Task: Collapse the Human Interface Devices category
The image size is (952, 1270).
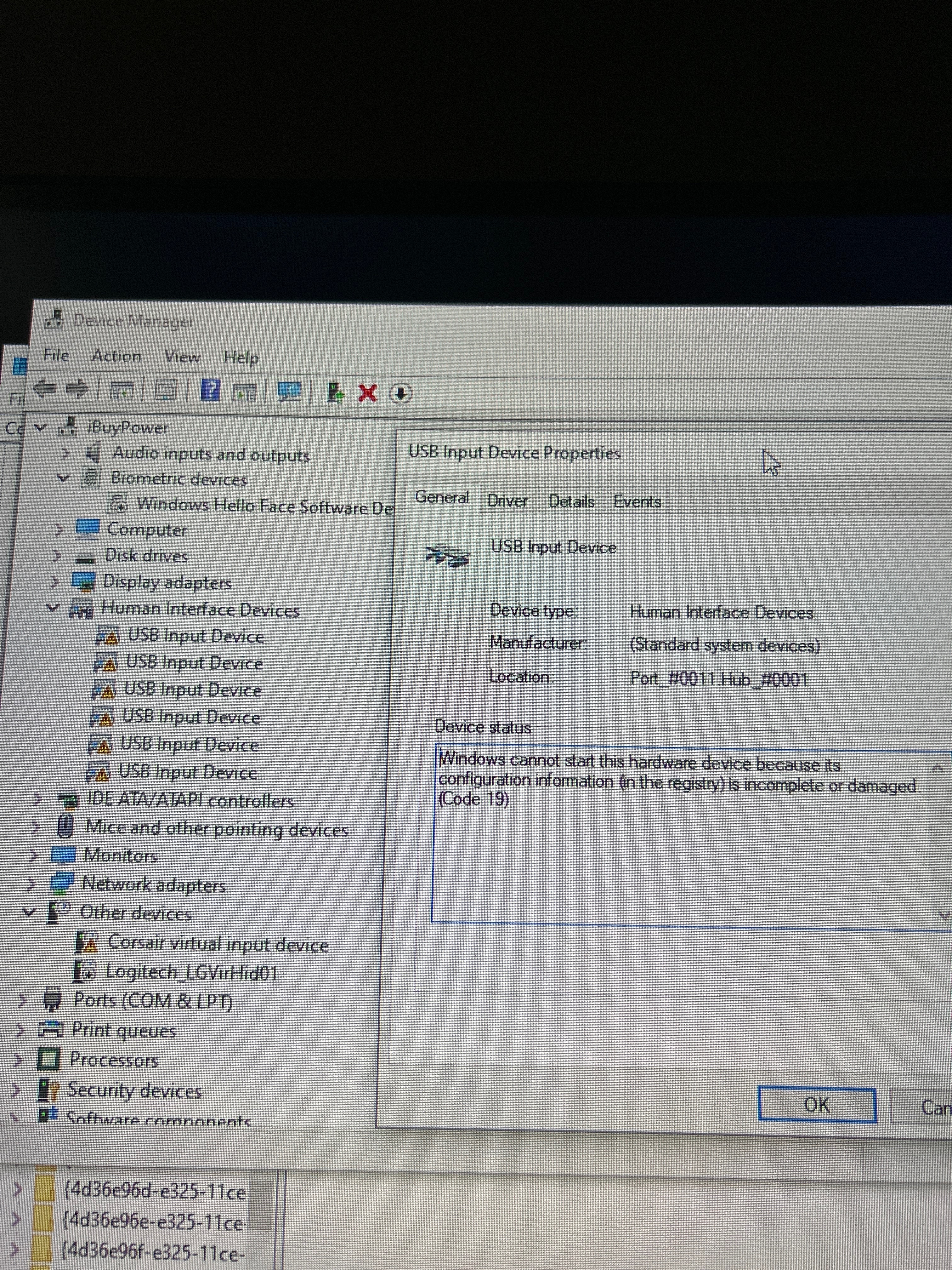Action: pos(52,608)
